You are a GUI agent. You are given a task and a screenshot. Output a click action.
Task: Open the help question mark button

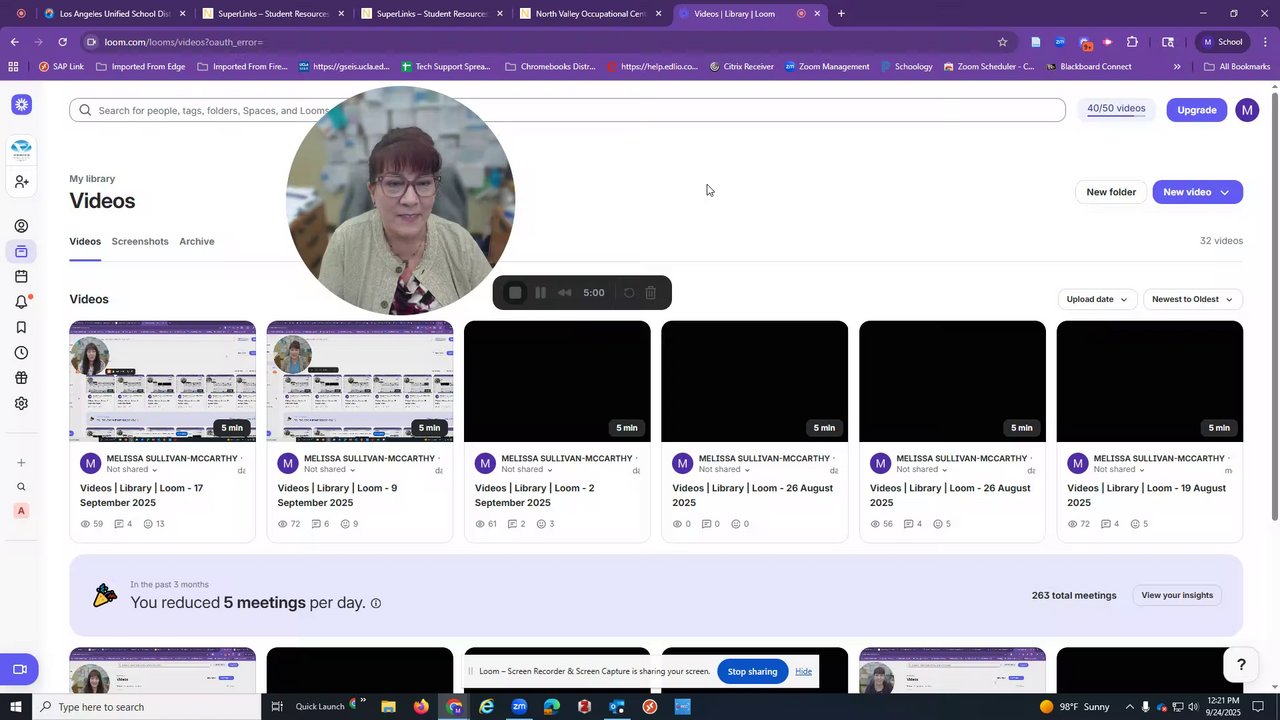[x=1241, y=665]
